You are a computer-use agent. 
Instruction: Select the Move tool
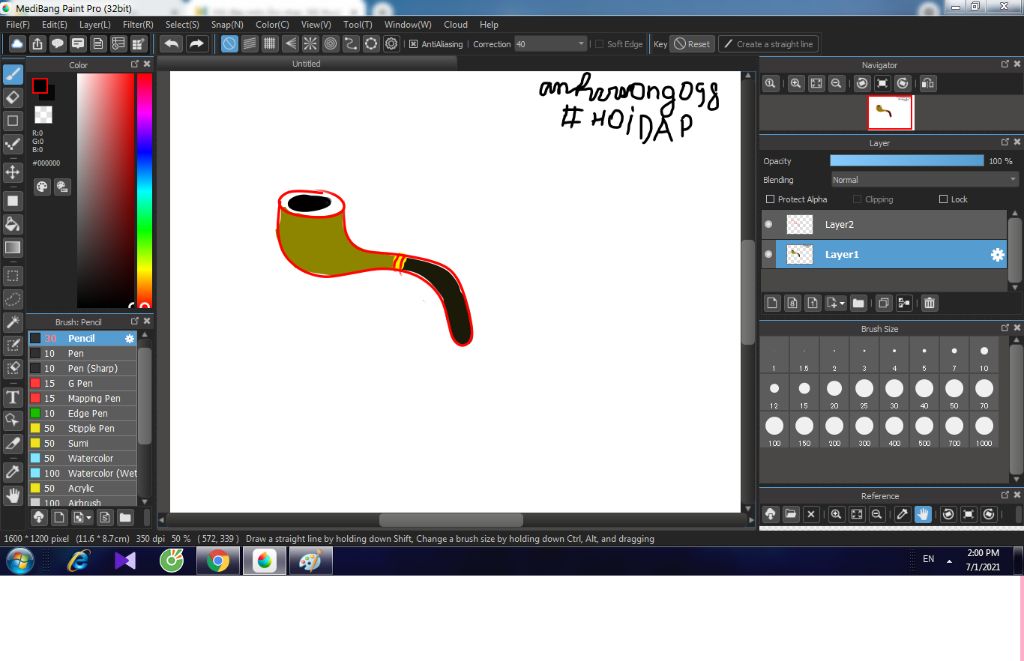pyautogui.click(x=12, y=172)
